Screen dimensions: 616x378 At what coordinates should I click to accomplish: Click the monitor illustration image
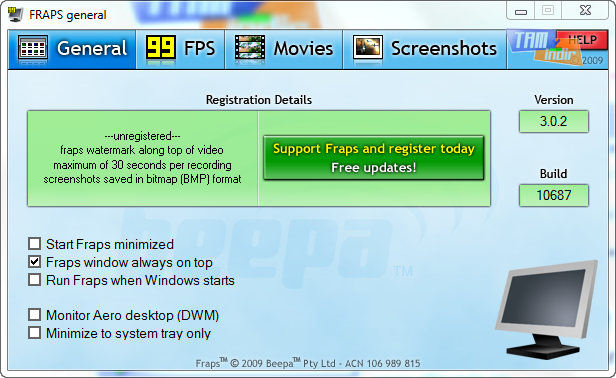pos(546,309)
